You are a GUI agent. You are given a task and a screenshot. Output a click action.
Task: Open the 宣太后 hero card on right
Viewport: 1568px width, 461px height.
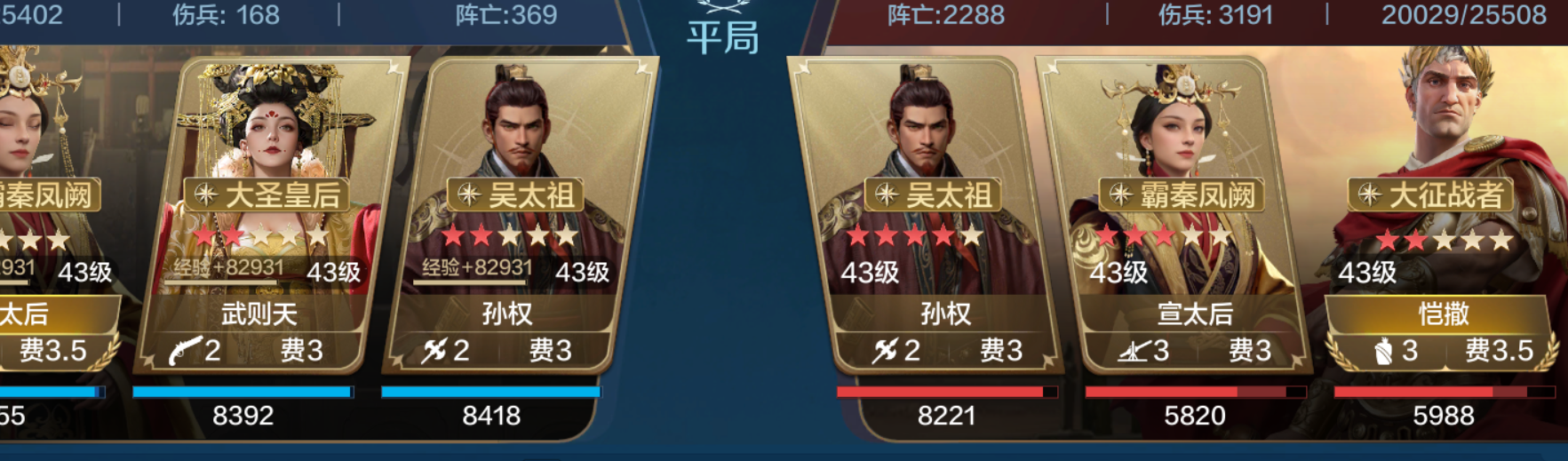[x=1173, y=213]
